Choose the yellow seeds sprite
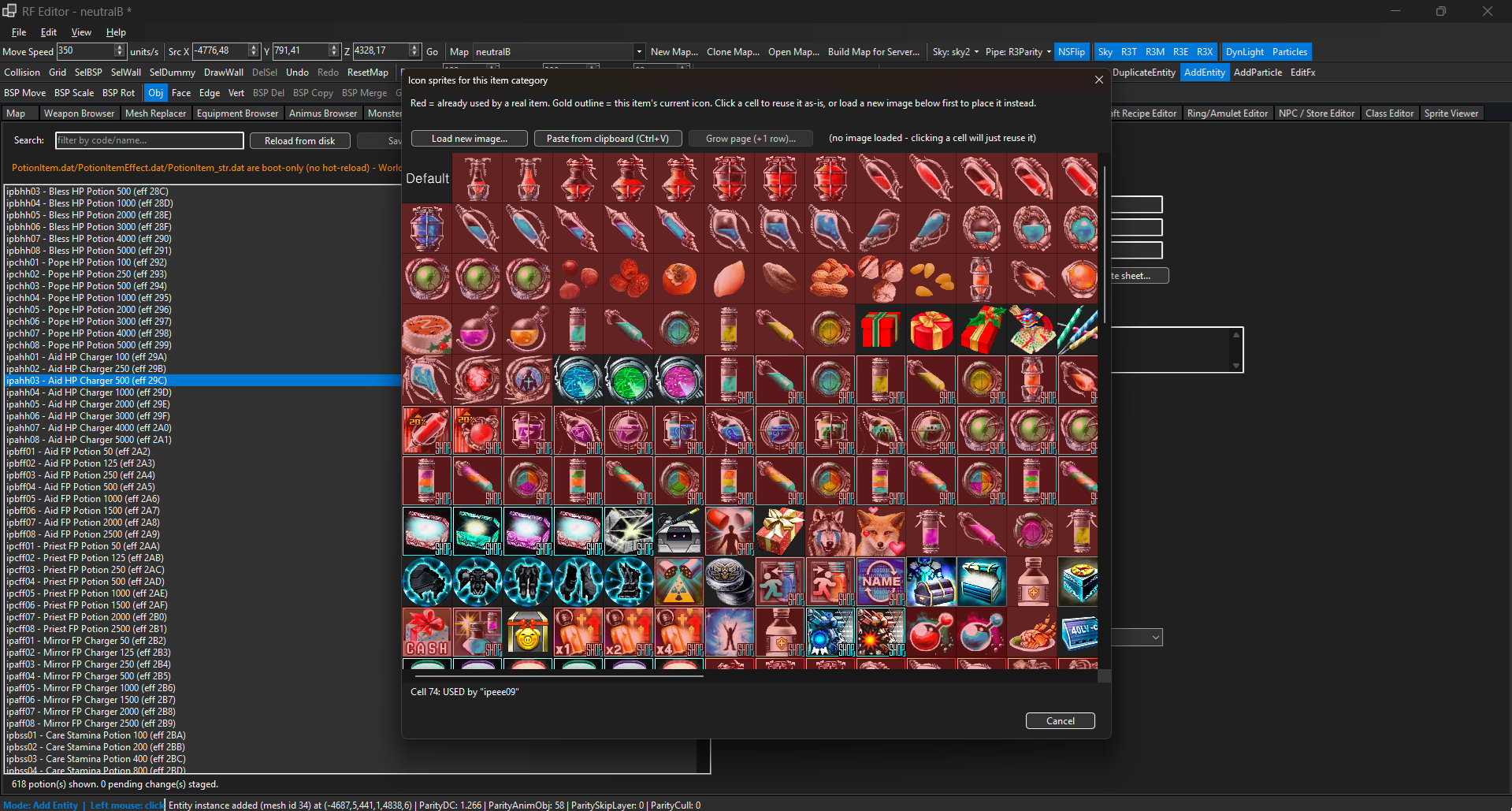This screenshot has height=811, width=1512. (931, 279)
